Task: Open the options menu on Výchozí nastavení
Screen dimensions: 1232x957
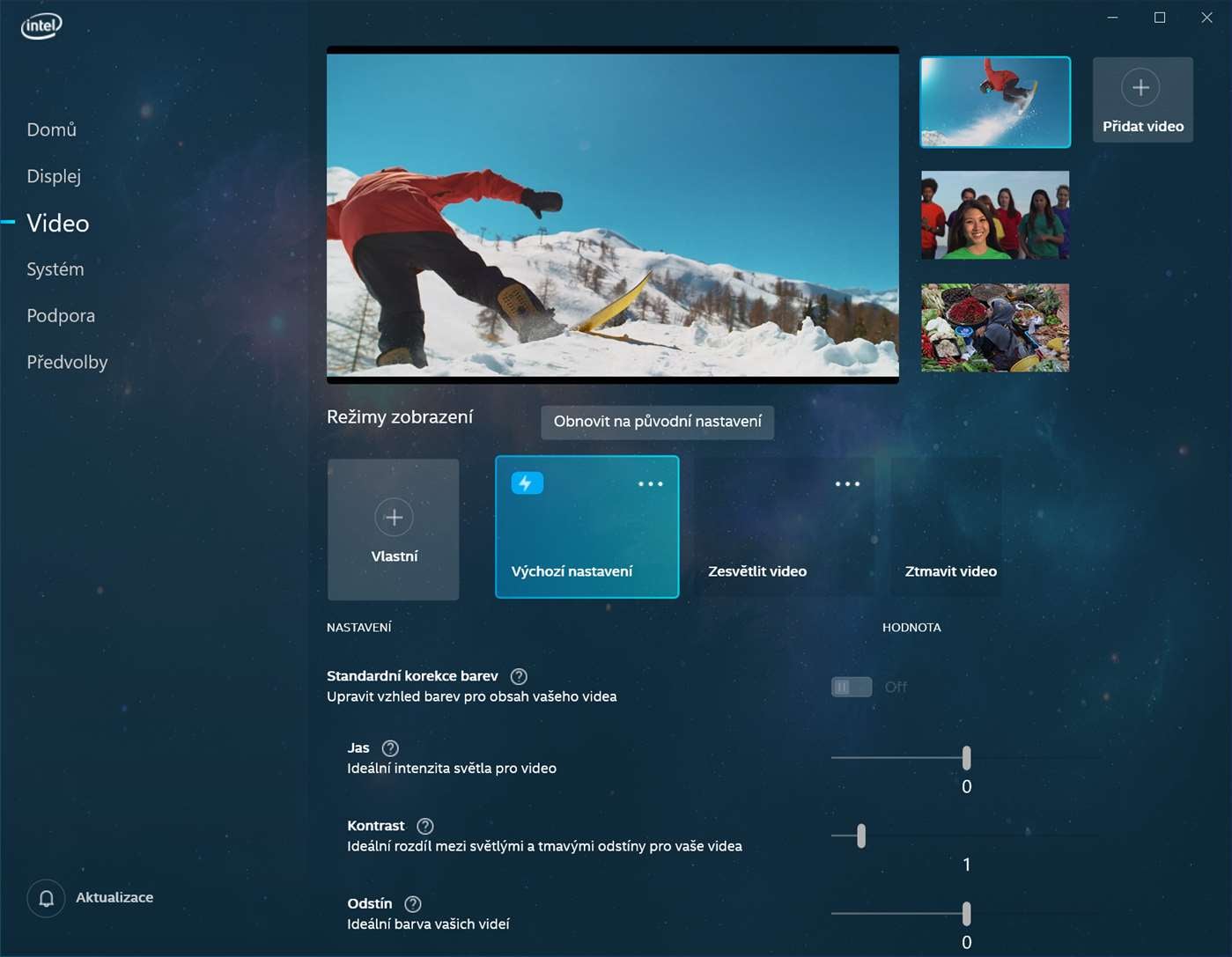Action: tap(651, 483)
